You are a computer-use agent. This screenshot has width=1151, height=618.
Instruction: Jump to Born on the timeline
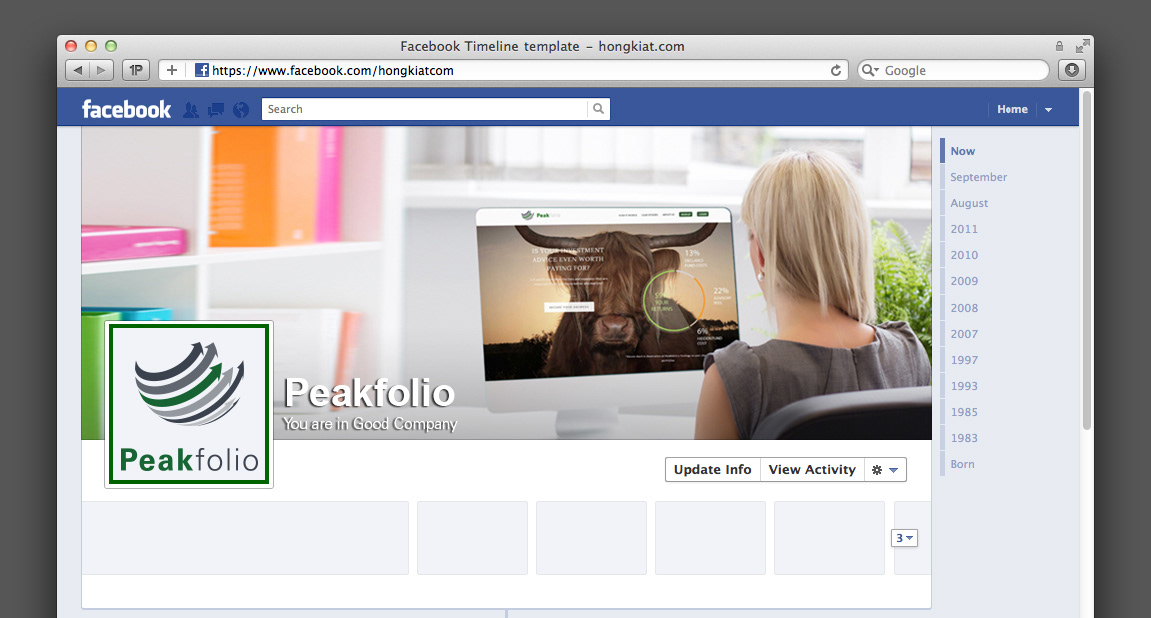(x=962, y=465)
